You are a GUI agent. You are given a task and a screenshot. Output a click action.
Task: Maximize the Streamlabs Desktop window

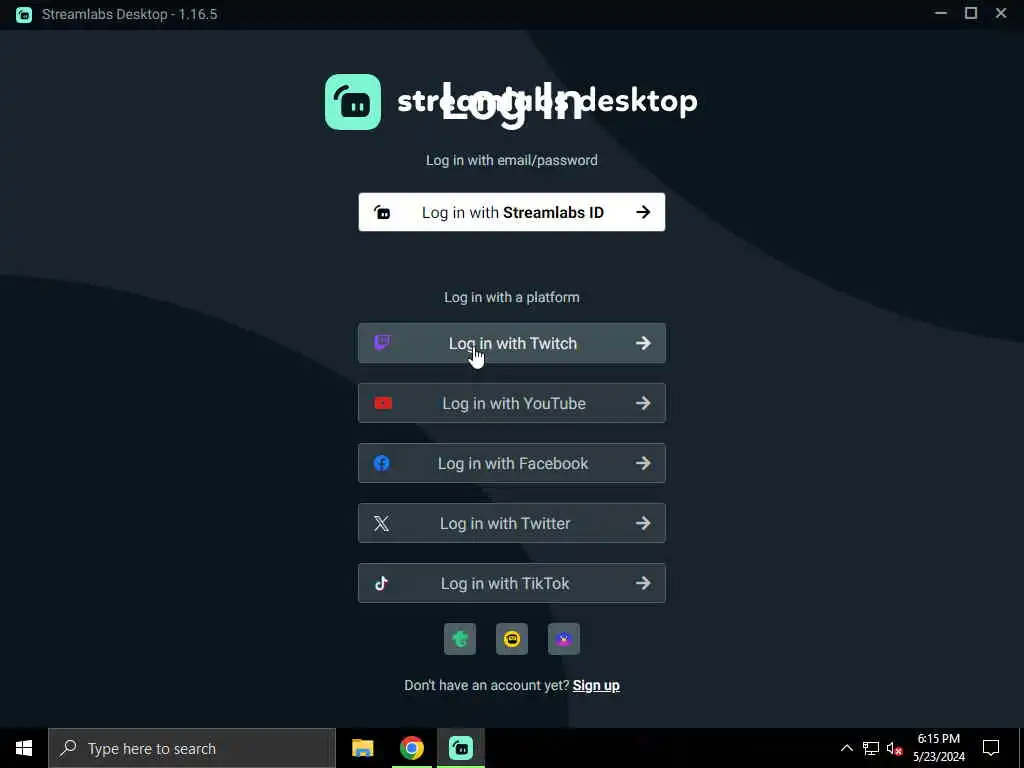point(971,14)
